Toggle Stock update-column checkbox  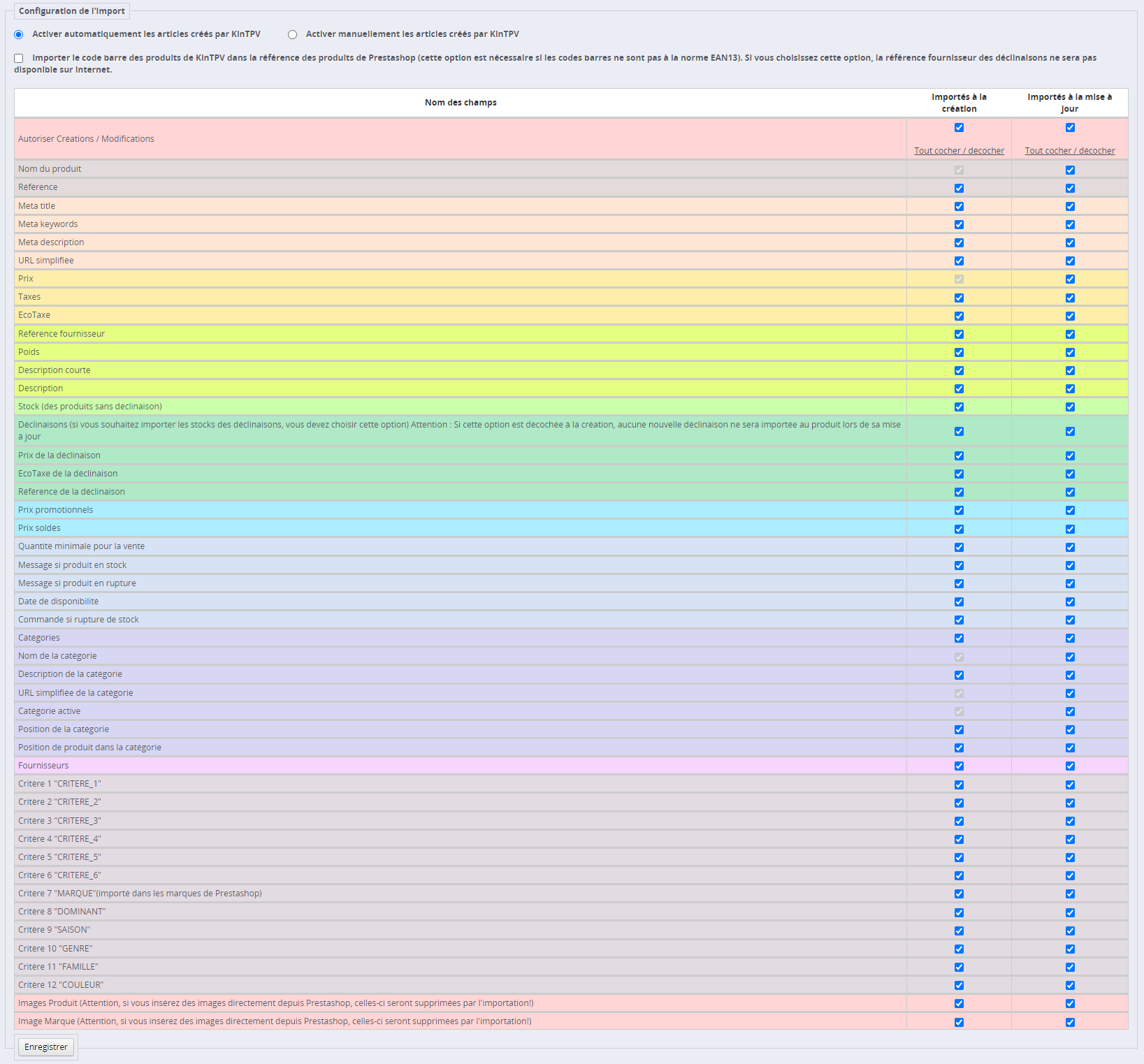tap(1070, 407)
